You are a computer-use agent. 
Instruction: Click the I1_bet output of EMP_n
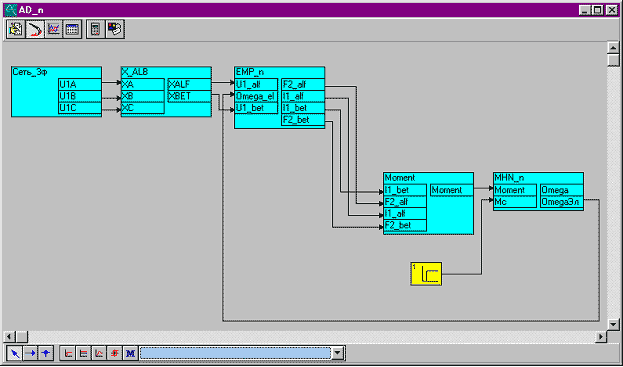303,108
